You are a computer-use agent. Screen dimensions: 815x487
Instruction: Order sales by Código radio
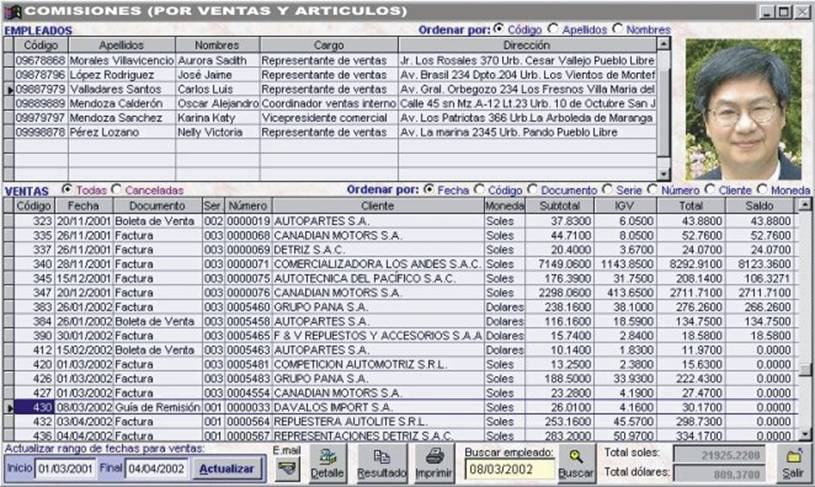[479, 190]
